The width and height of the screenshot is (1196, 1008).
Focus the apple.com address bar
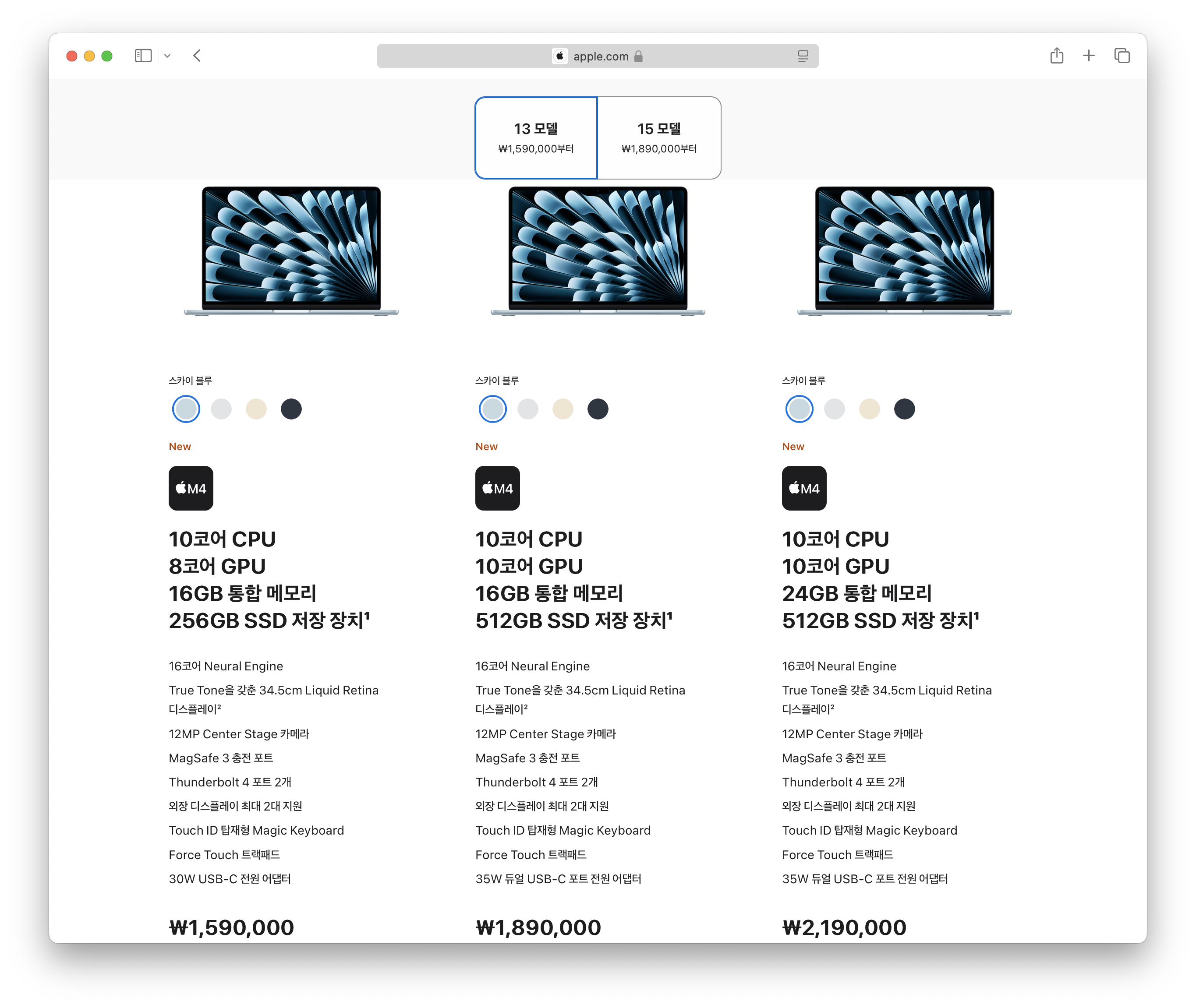pos(598,56)
